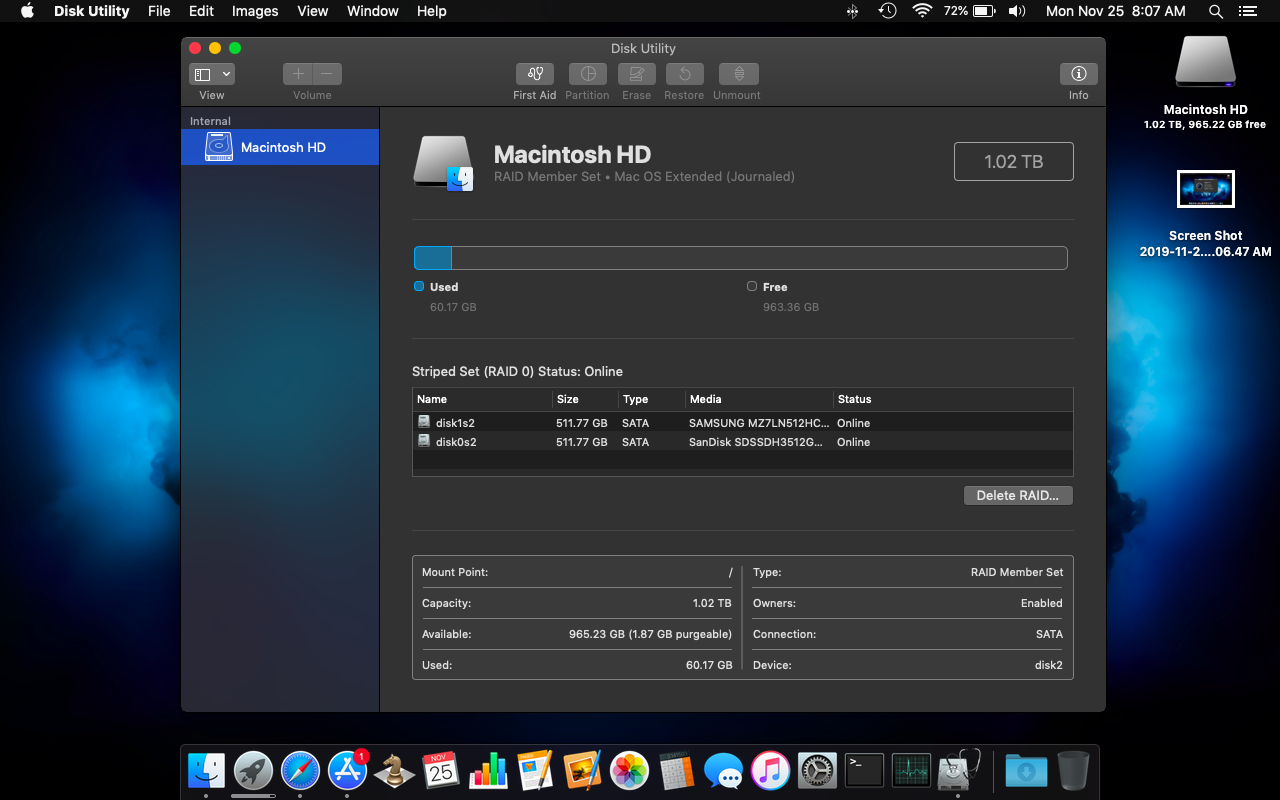1280x800 pixels.
Task: Click the Partition toolbar icon
Action: click(588, 74)
